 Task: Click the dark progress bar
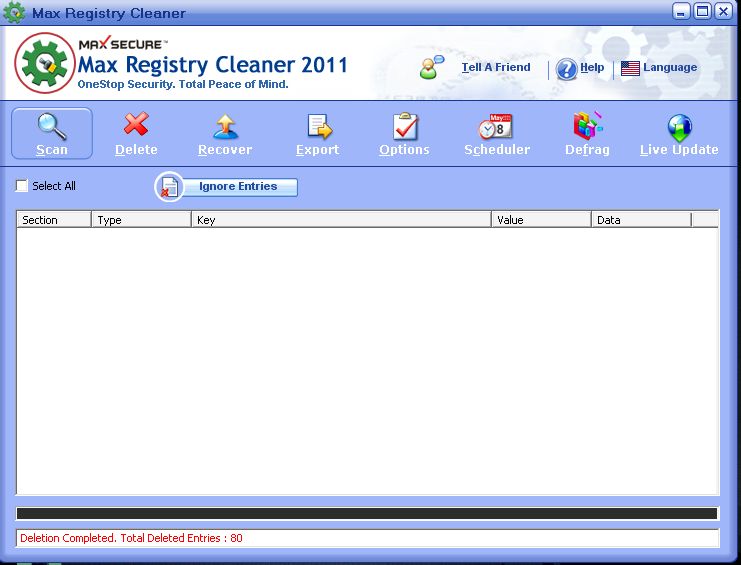pos(367,514)
